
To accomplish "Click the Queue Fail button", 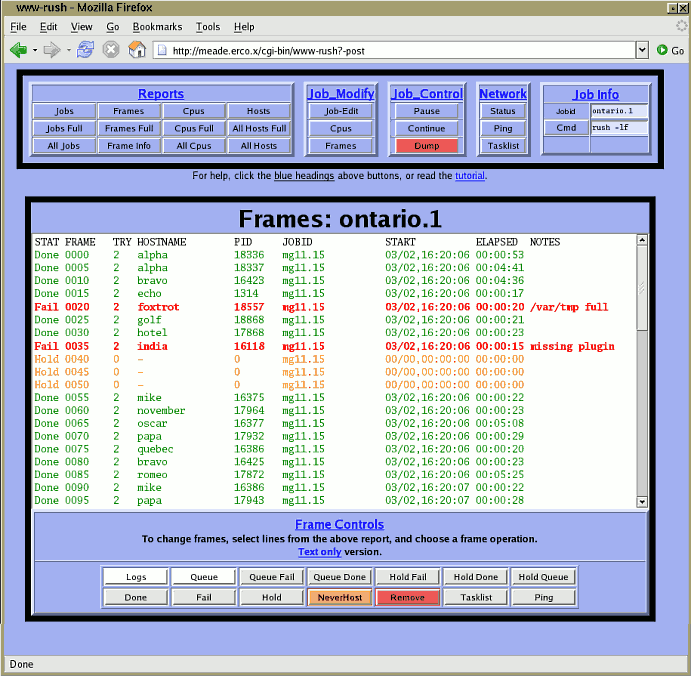I will tap(271, 577).
